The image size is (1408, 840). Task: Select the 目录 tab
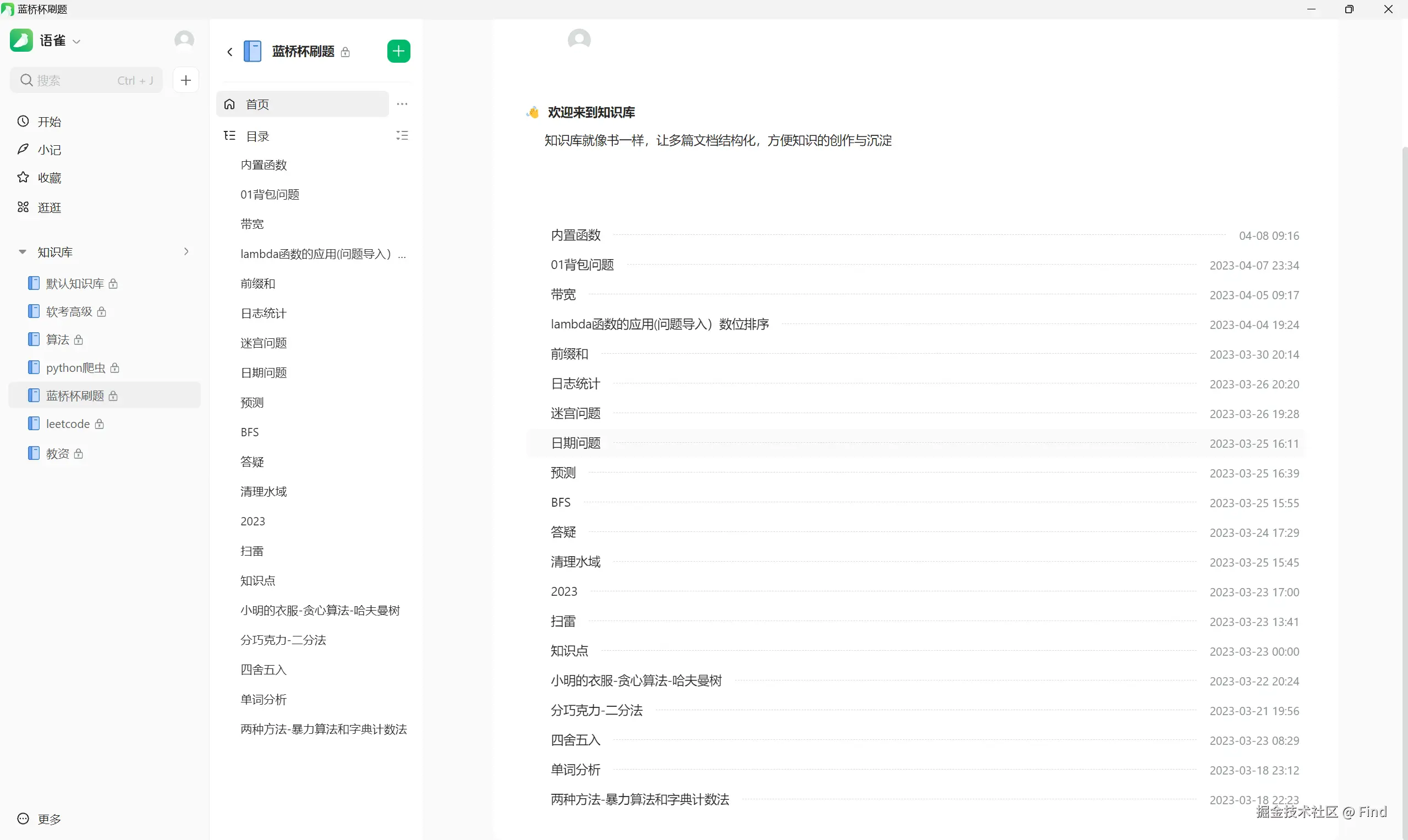click(x=258, y=136)
